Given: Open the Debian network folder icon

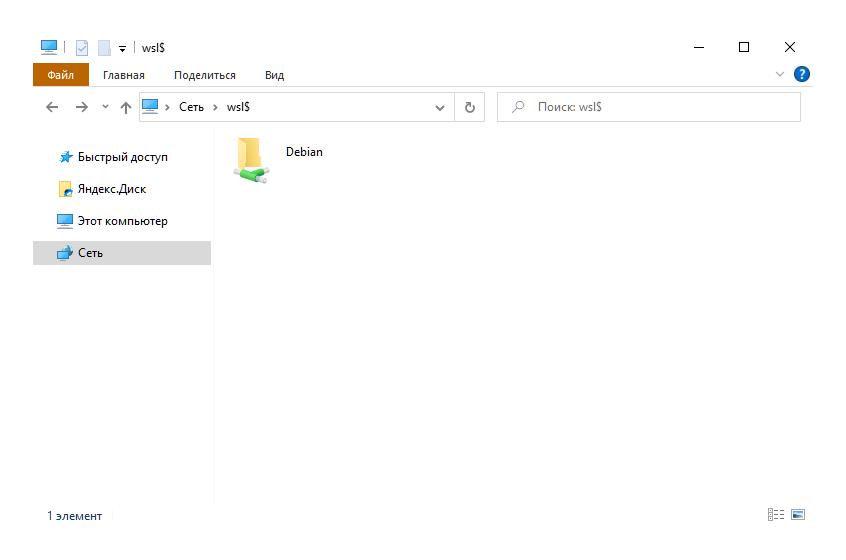Looking at the screenshot, I should coord(250,160).
